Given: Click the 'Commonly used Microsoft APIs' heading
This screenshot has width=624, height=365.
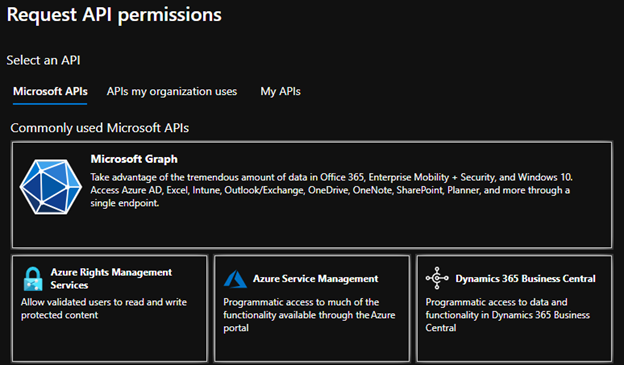Looking at the screenshot, I should [x=99, y=128].
